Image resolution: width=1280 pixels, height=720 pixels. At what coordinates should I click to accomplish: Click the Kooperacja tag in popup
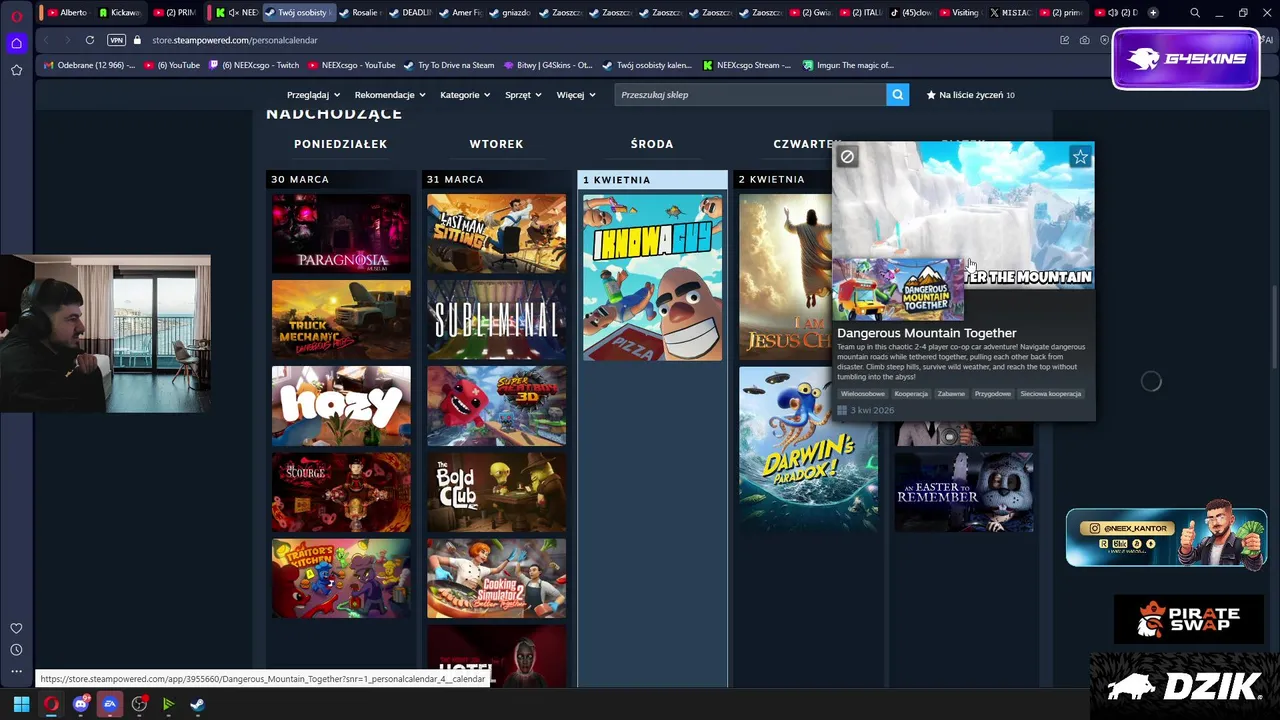(911, 394)
